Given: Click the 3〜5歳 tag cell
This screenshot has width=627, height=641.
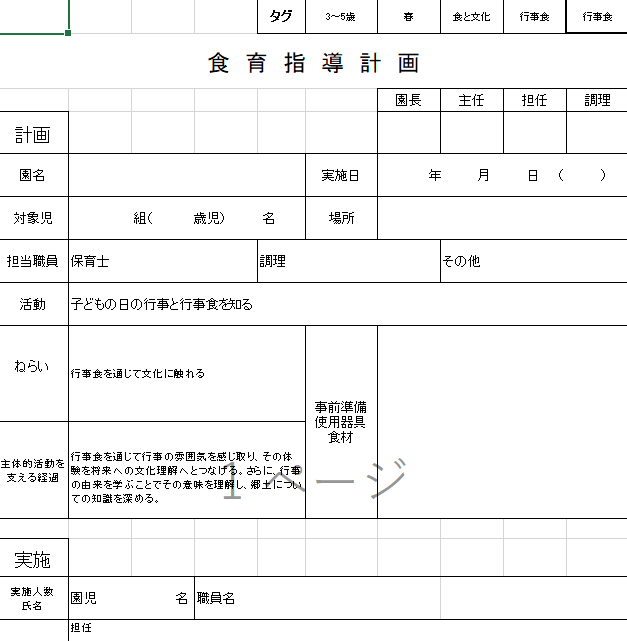Looking at the screenshot, I should pyautogui.click(x=341, y=16).
